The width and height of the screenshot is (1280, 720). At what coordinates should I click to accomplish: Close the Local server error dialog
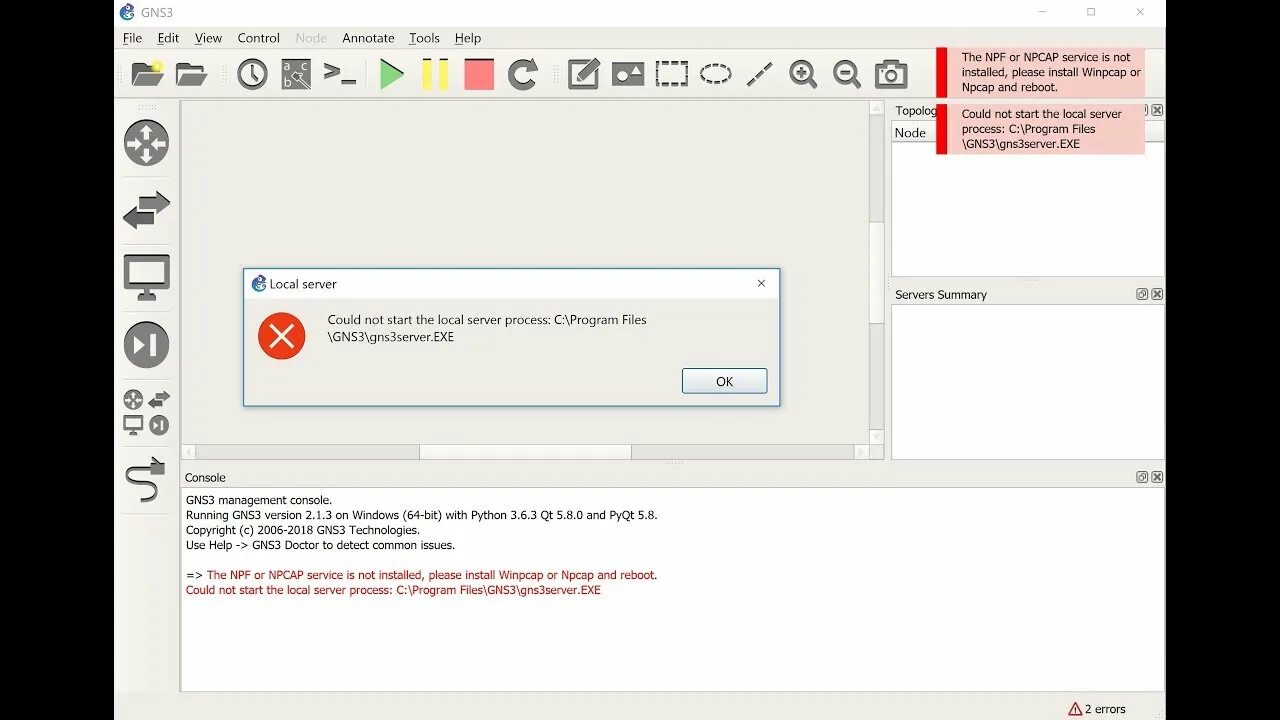[761, 284]
